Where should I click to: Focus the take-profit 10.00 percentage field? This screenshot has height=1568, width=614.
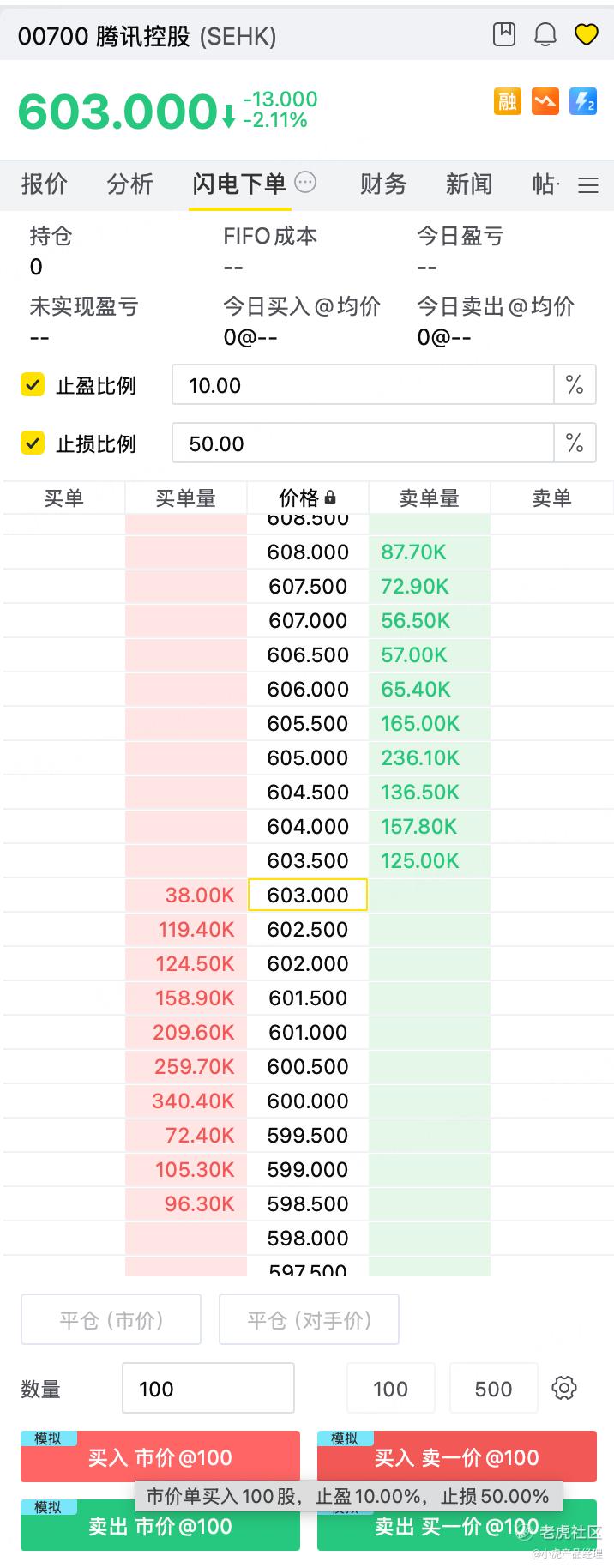pos(363,385)
